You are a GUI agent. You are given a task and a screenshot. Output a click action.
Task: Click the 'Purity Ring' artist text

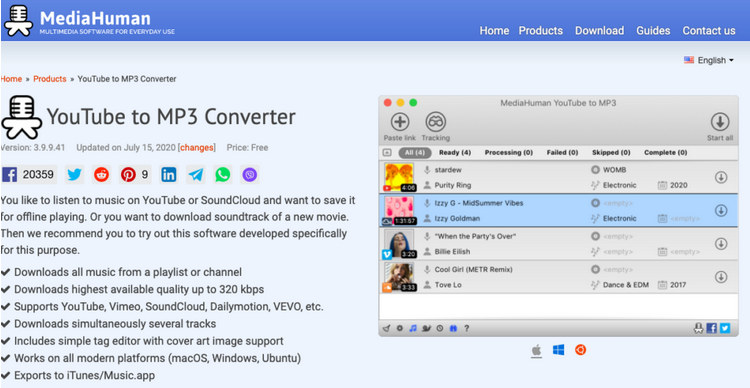point(452,185)
